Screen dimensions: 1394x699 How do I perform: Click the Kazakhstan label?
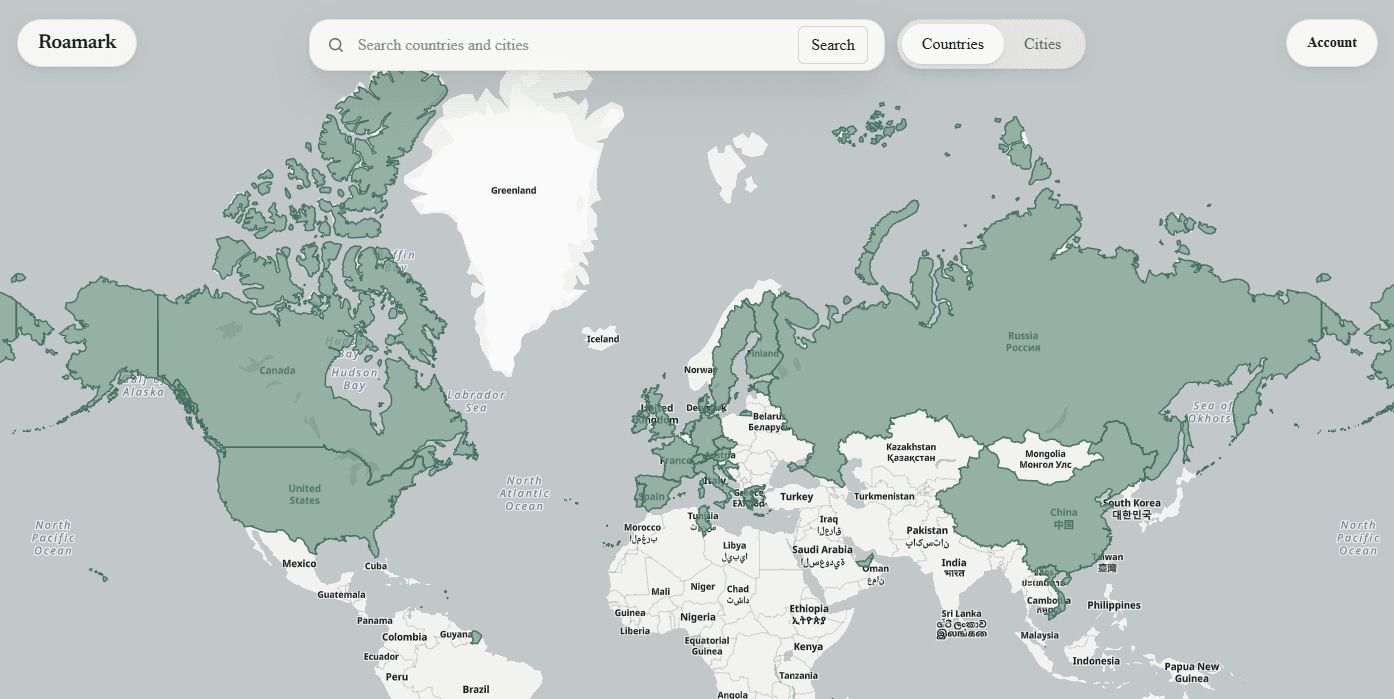coord(911,452)
